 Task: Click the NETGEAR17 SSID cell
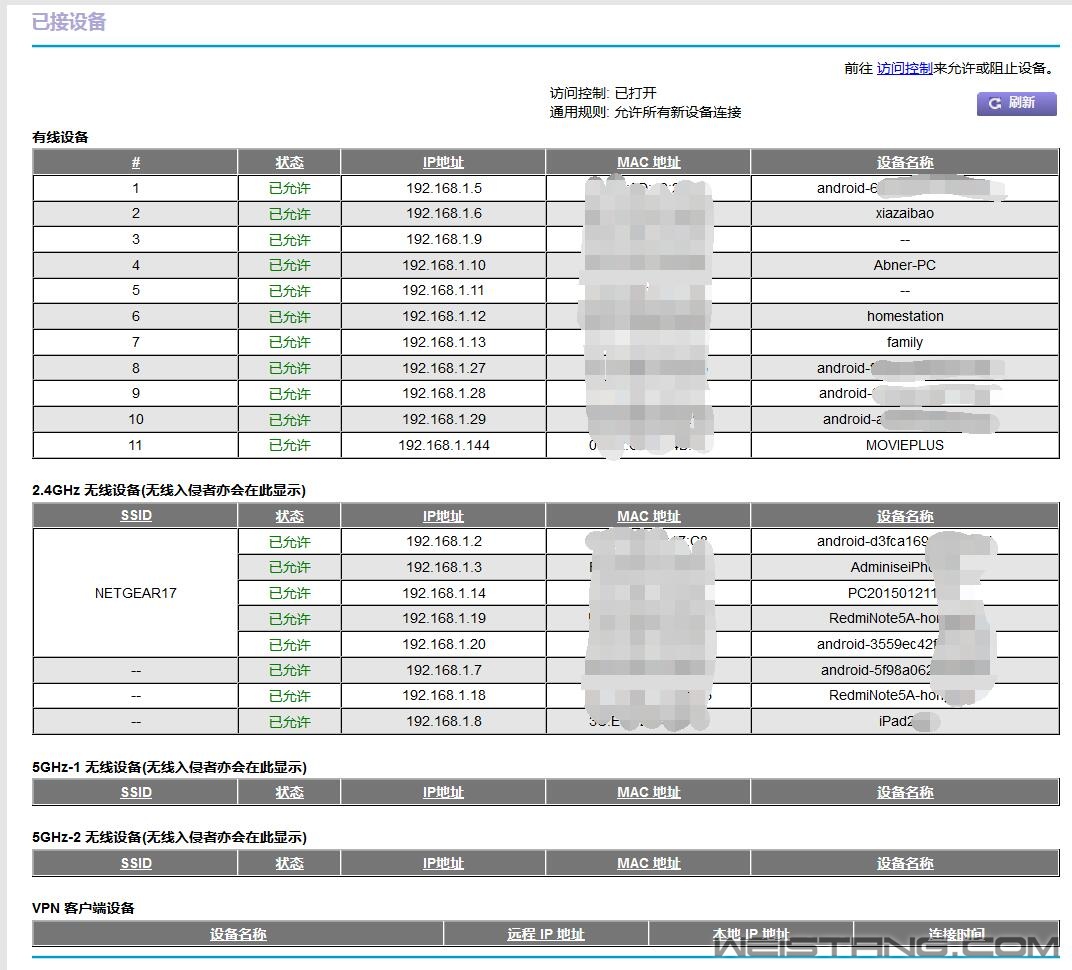pyautogui.click(x=136, y=593)
